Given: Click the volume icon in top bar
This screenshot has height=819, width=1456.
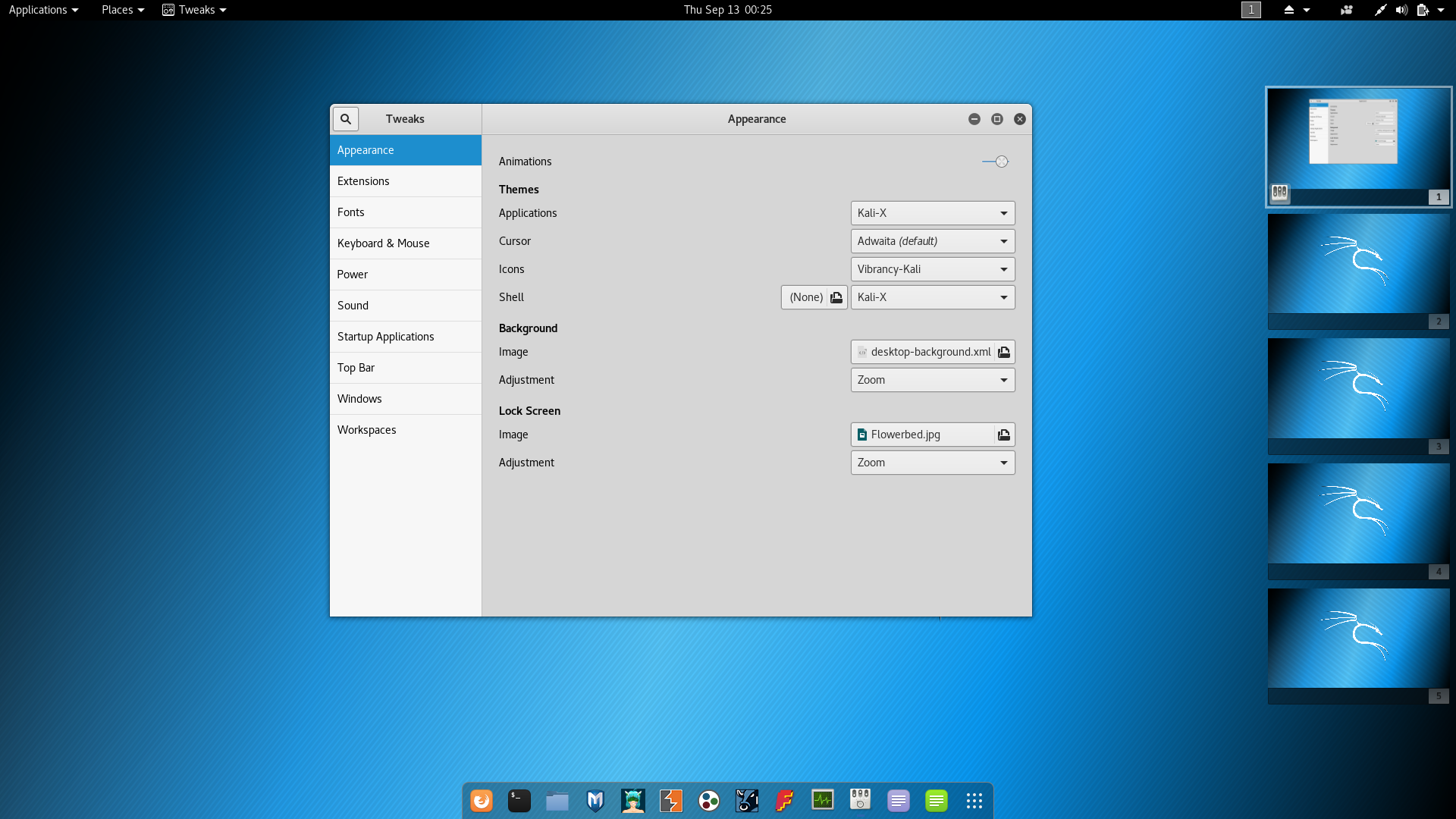Looking at the screenshot, I should (1401, 10).
